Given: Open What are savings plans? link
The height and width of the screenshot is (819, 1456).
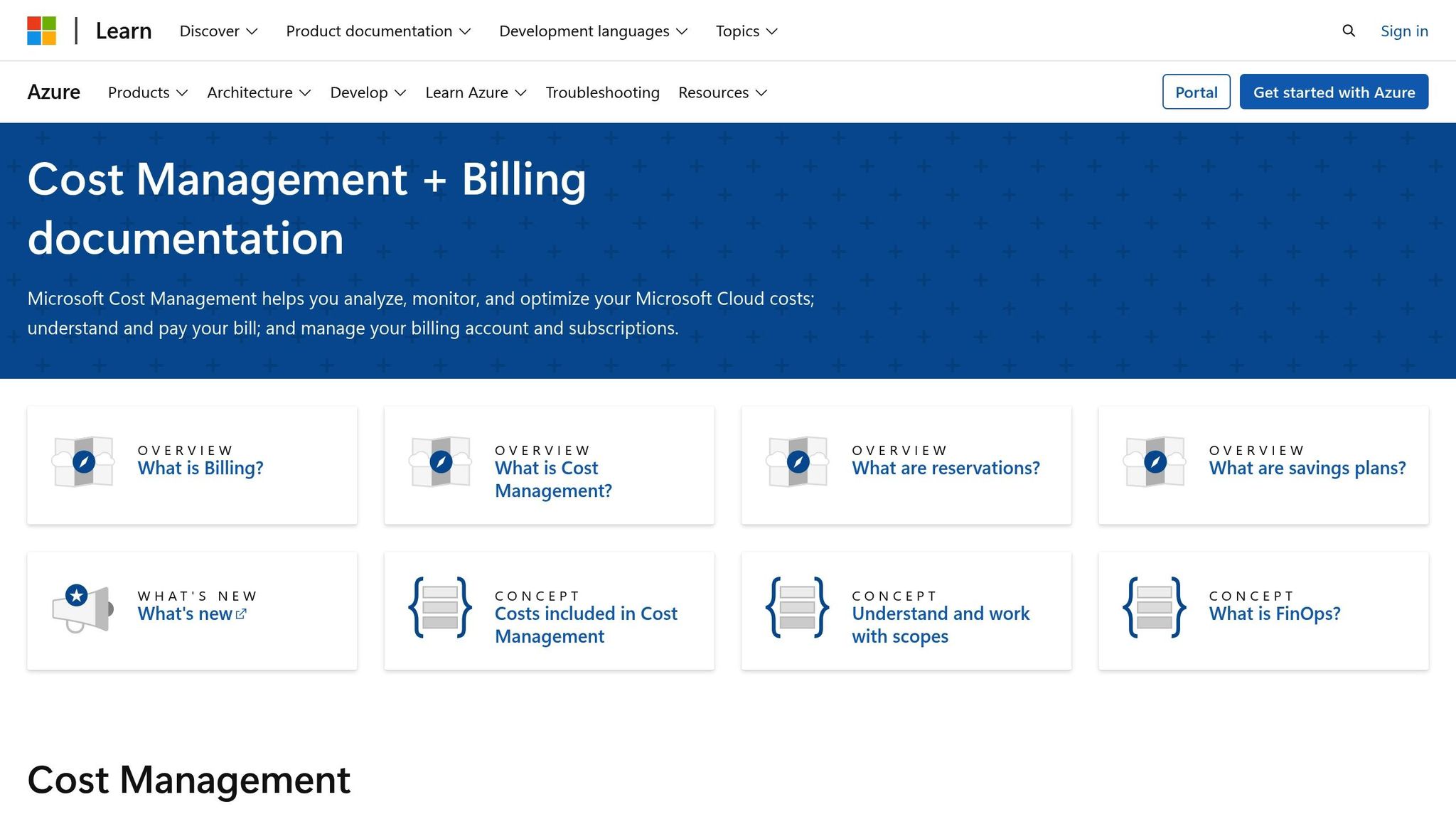Looking at the screenshot, I should [1307, 468].
